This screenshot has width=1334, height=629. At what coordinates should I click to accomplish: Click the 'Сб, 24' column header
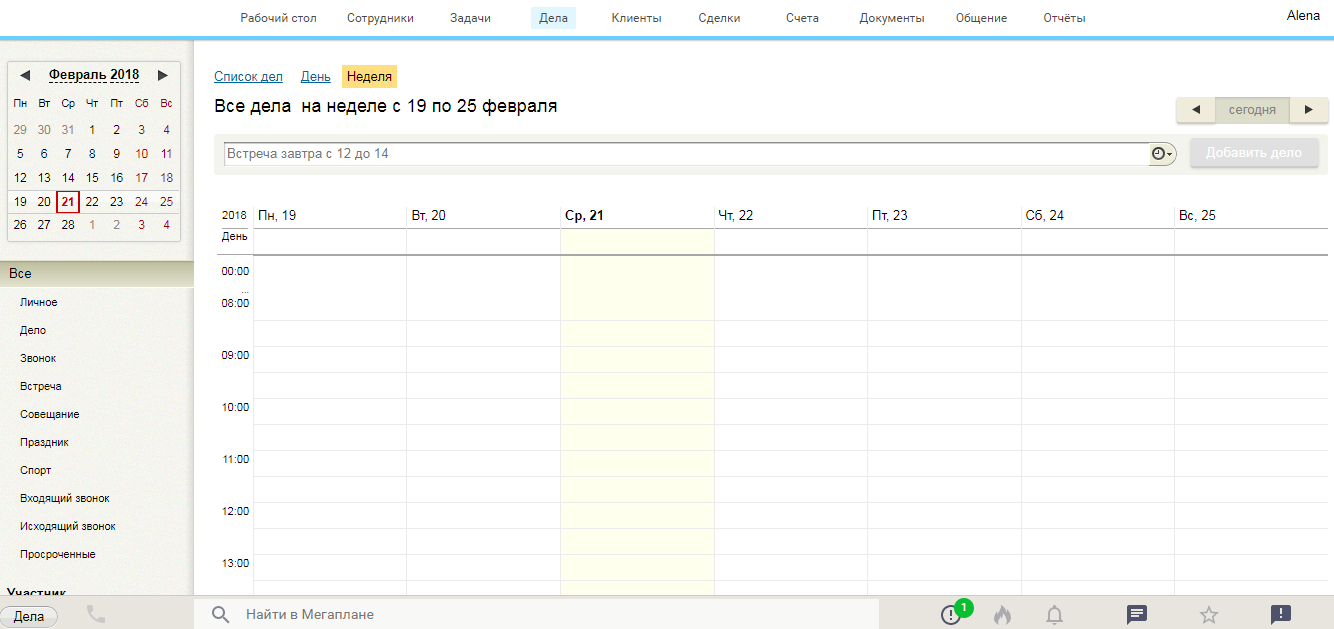coord(1045,216)
